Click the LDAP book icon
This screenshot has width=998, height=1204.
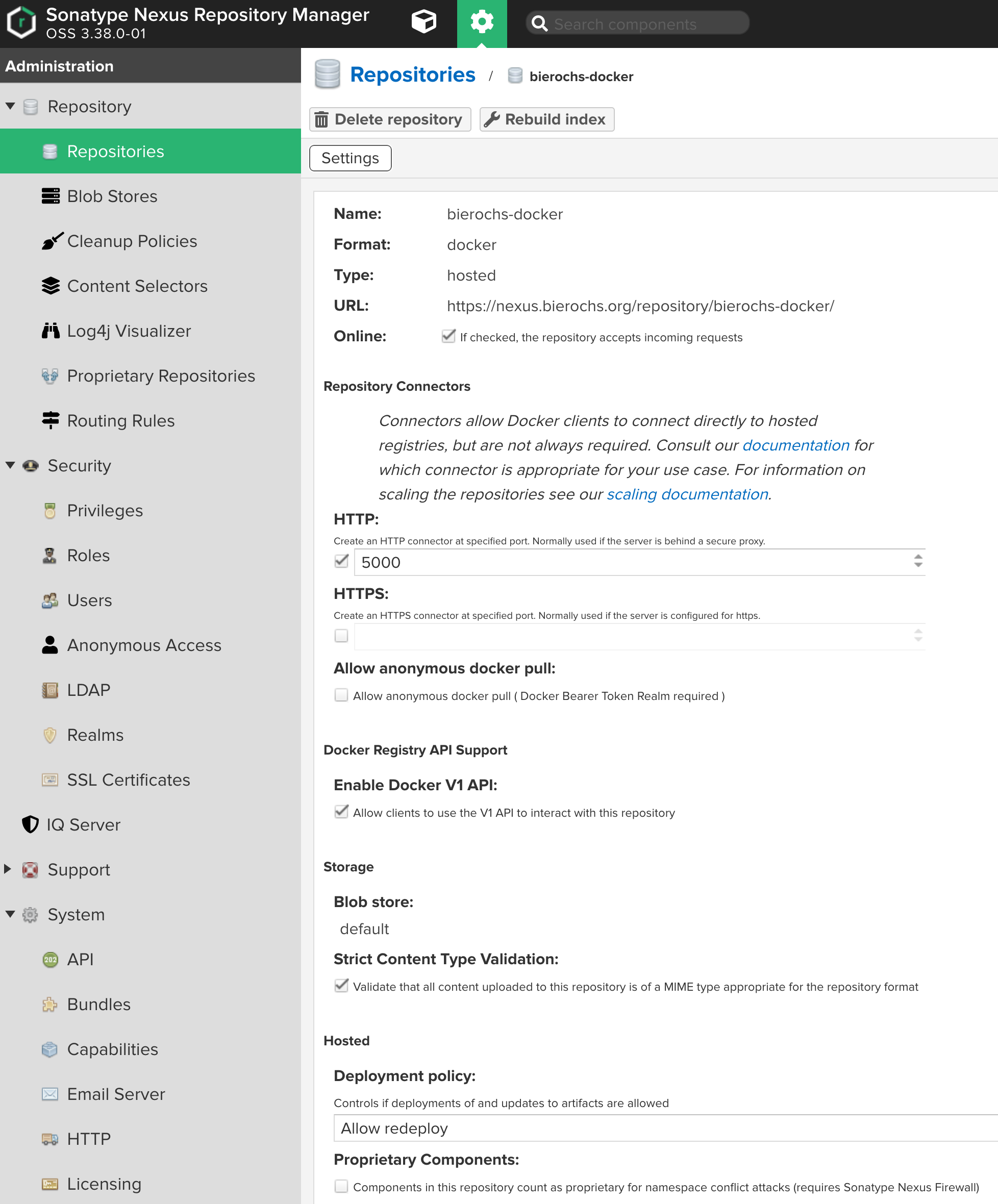[x=50, y=690]
